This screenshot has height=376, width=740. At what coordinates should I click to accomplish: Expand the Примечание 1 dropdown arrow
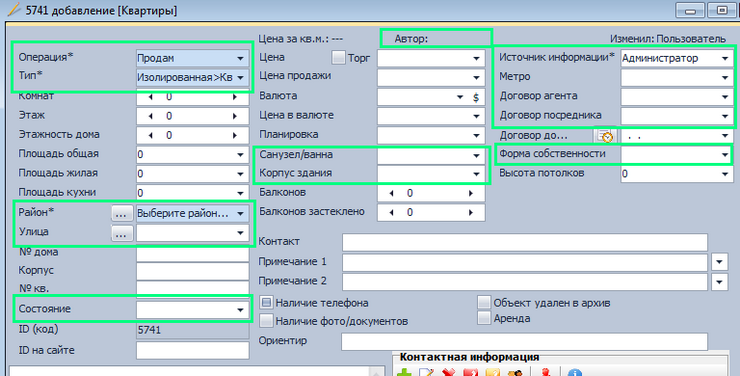(x=719, y=262)
